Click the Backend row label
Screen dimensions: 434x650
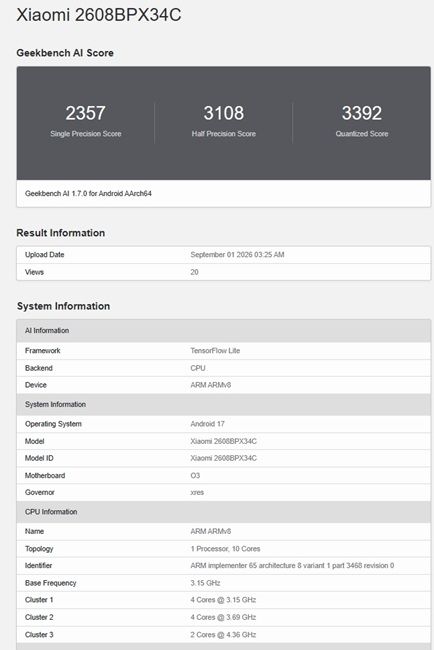pos(39,368)
